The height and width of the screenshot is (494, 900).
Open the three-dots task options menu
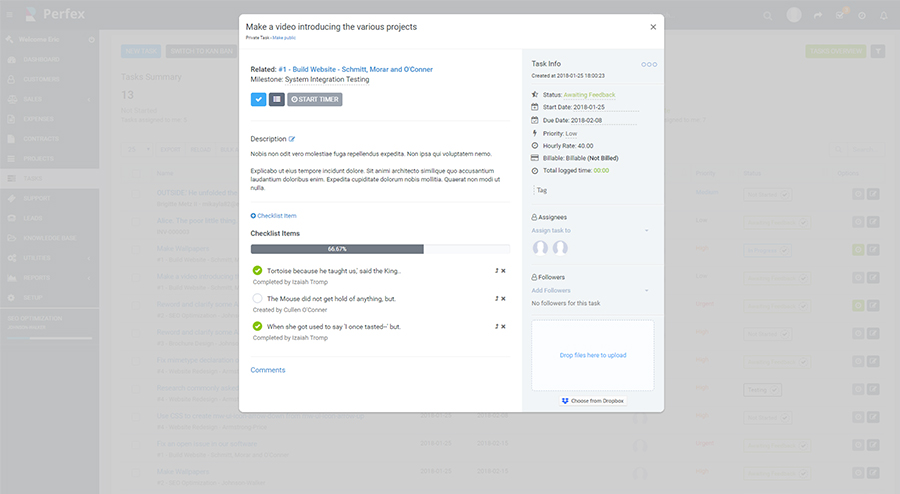(x=649, y=64)
